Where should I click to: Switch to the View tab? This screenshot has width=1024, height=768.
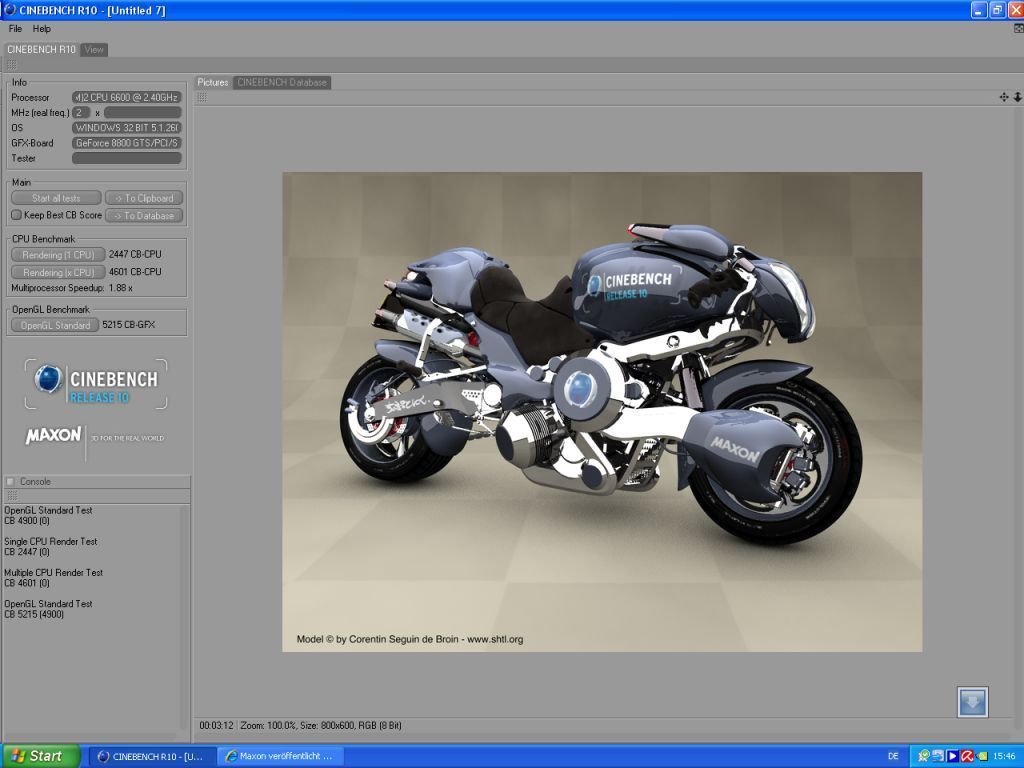tap(94, 50)
